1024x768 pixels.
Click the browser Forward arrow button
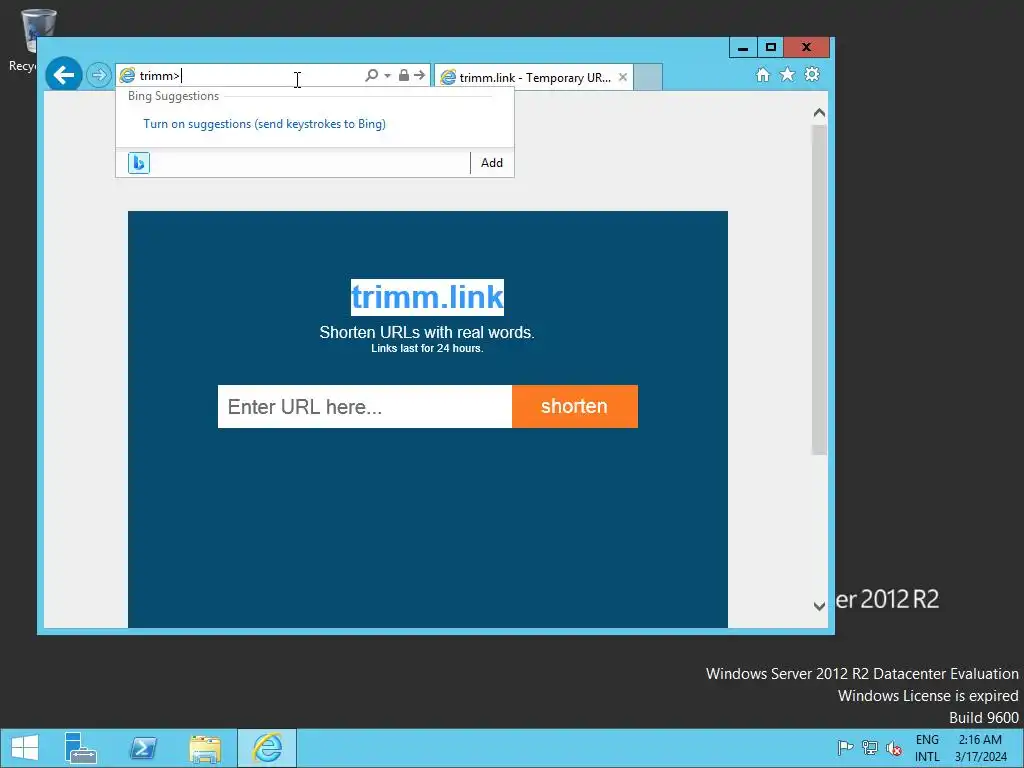(x=99, y=75)
